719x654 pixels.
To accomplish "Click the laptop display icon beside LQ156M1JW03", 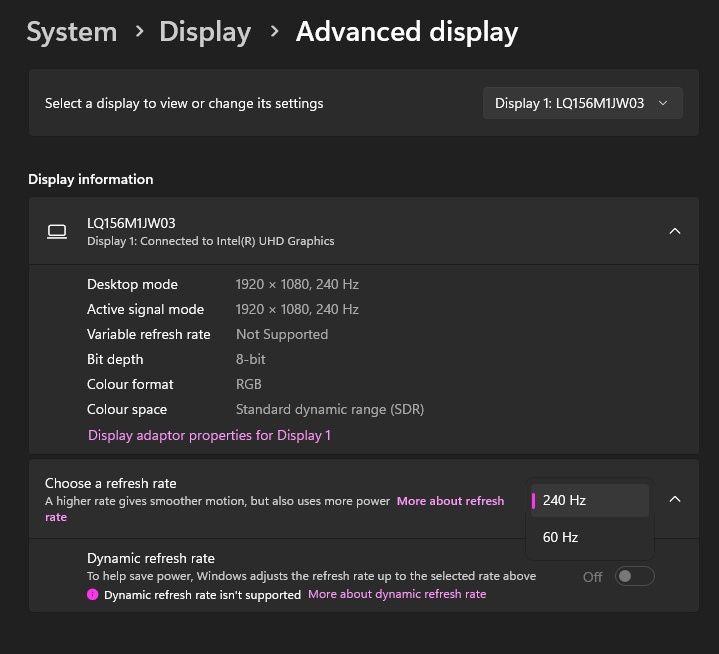I will pos(57,231).
